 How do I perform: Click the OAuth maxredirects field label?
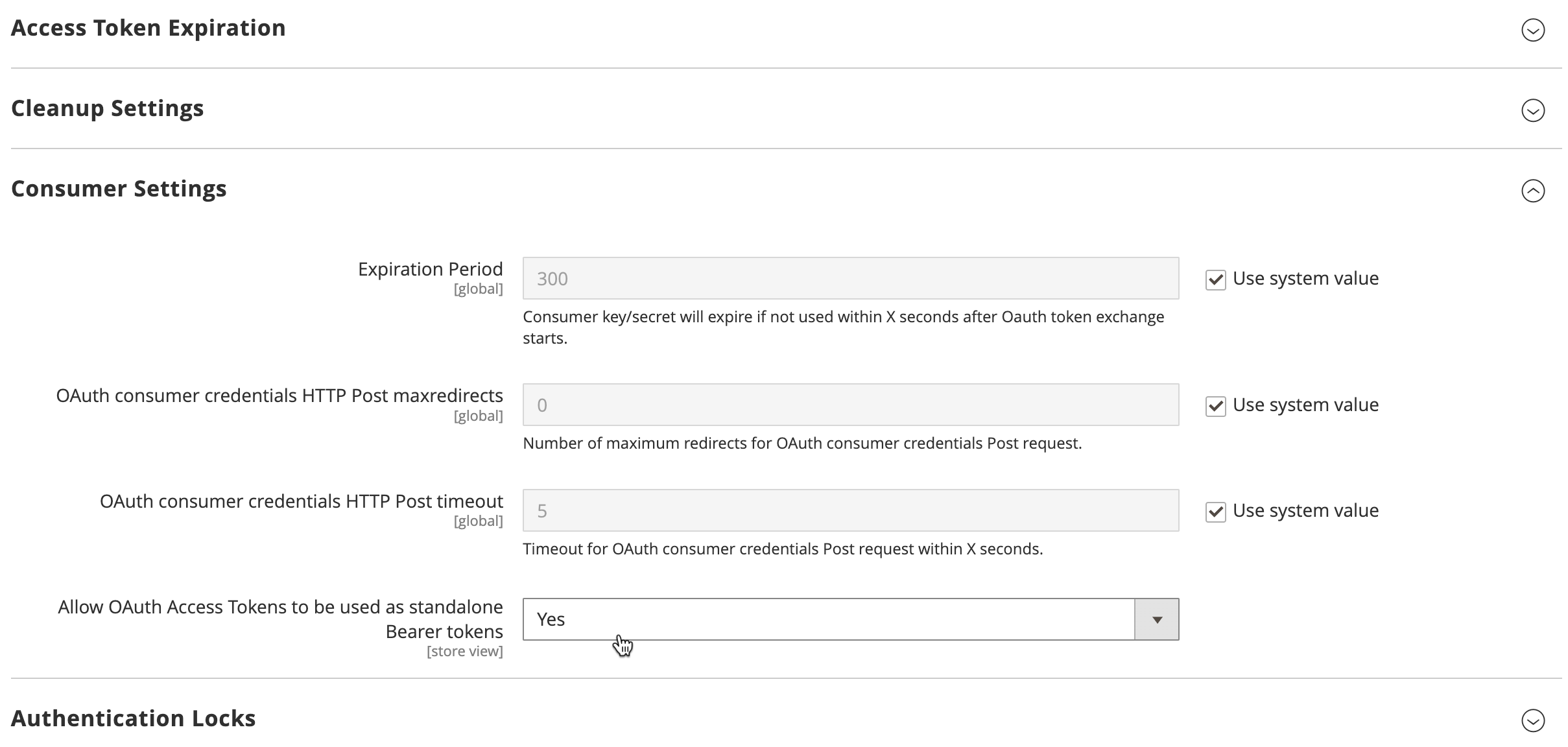point(279,396)
